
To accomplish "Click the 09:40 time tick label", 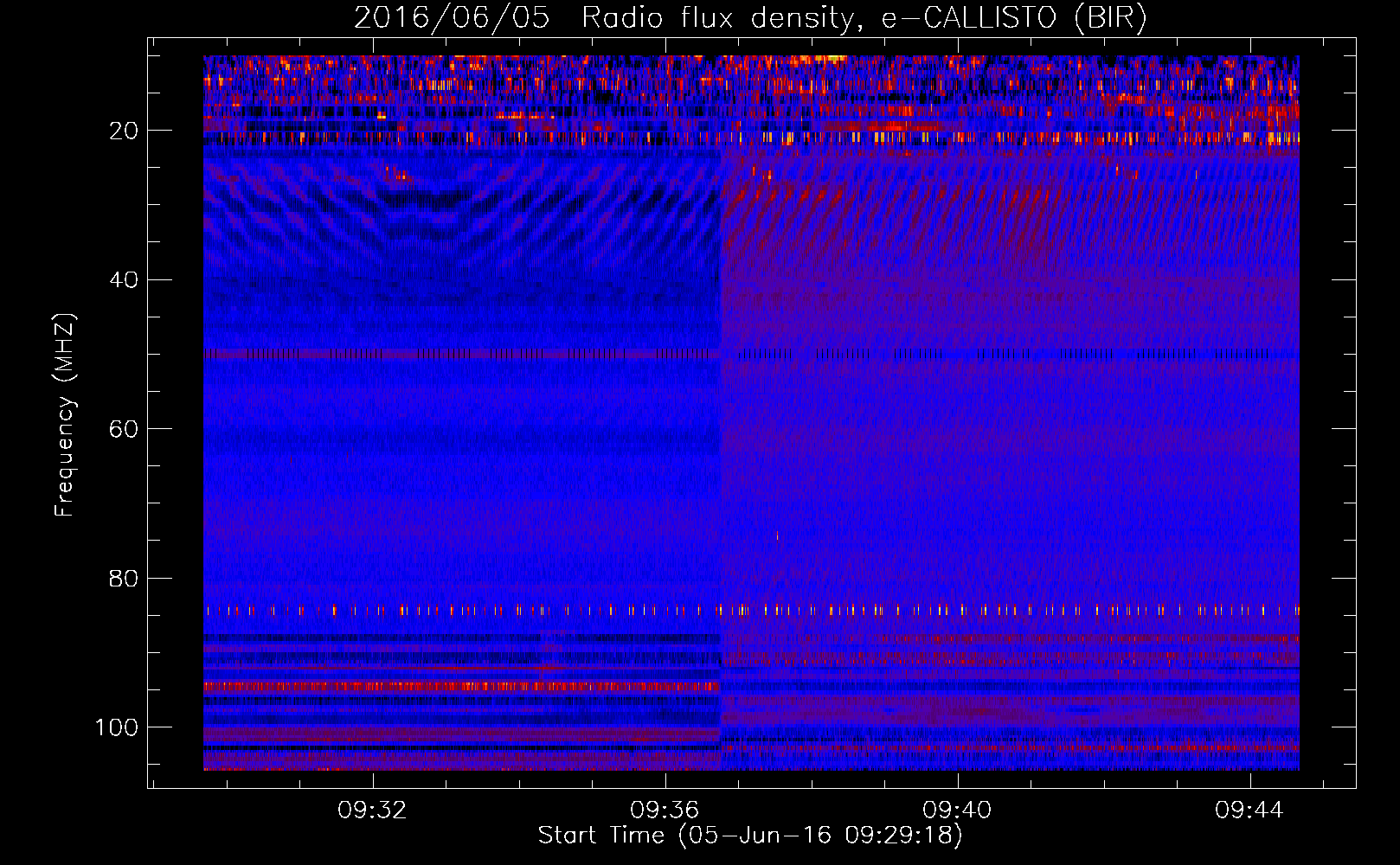I will pos(957,811).
